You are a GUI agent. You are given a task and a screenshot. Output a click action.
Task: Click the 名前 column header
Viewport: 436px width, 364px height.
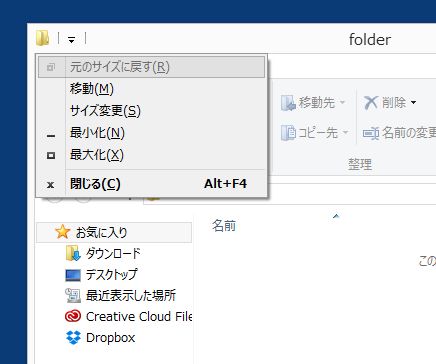pos(224,226)
